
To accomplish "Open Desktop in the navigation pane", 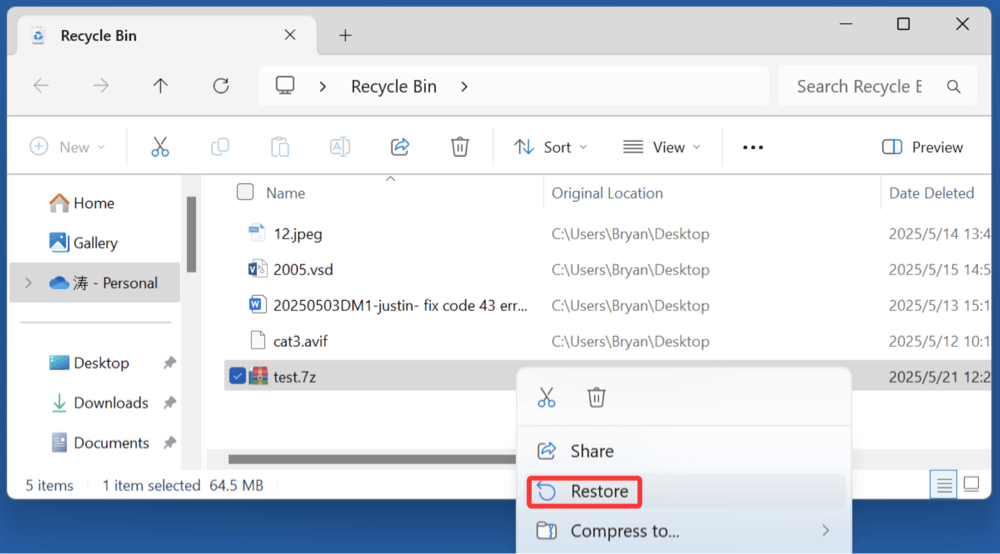I will coord(89,363).
